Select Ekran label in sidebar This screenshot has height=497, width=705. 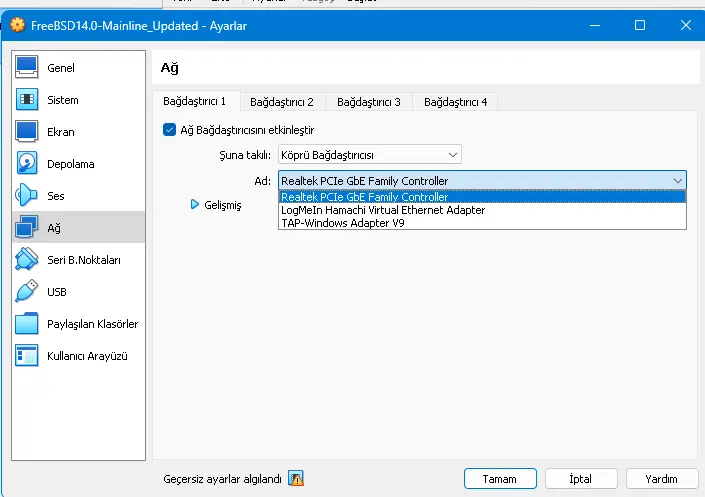pos(61,132)
